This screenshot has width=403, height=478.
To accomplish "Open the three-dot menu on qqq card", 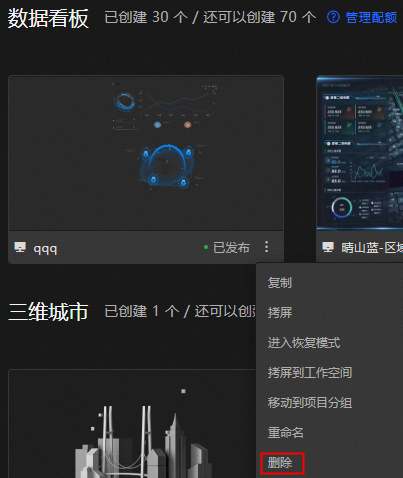I will 266,247.
